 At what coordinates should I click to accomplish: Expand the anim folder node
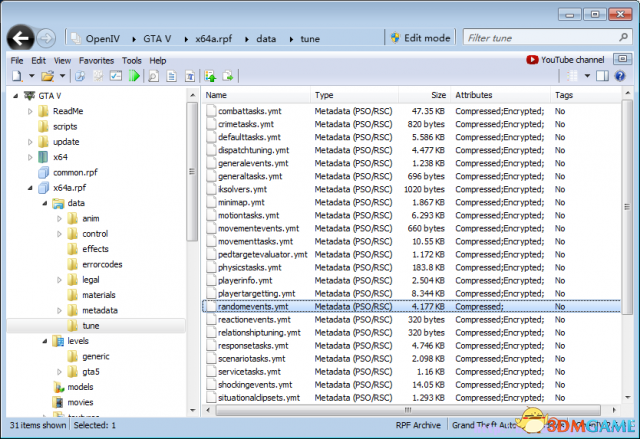59,219
